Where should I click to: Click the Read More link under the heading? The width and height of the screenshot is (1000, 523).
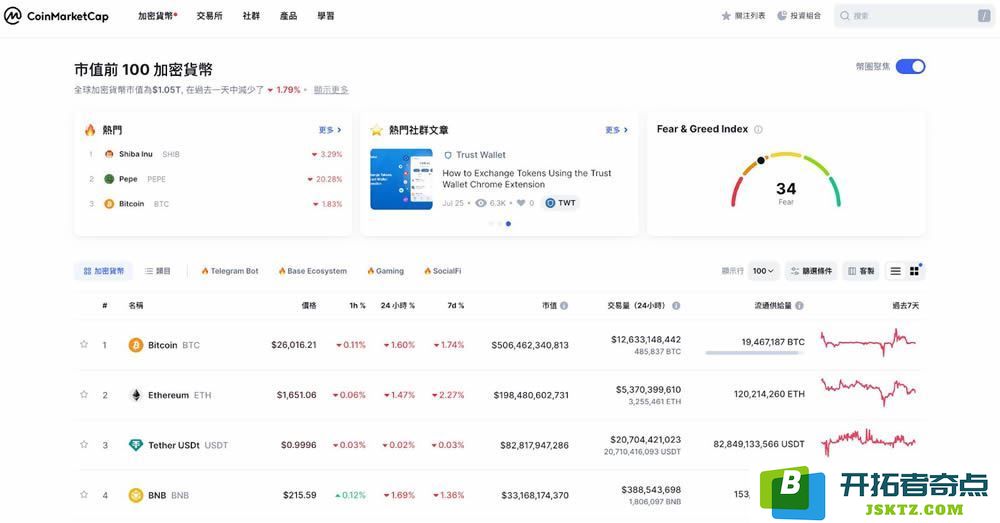[331, 90]
